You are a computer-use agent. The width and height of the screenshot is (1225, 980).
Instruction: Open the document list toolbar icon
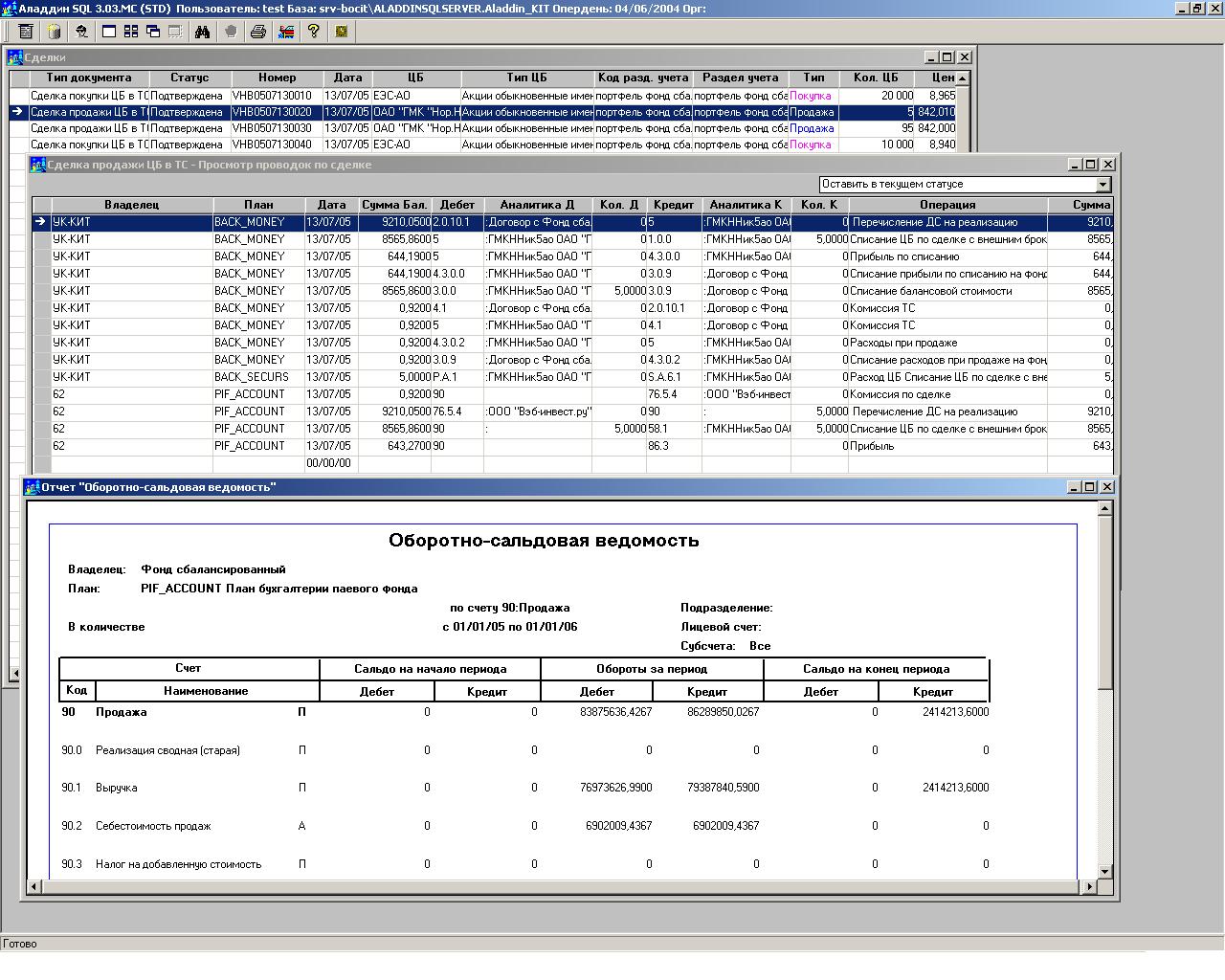coord(26,32)
